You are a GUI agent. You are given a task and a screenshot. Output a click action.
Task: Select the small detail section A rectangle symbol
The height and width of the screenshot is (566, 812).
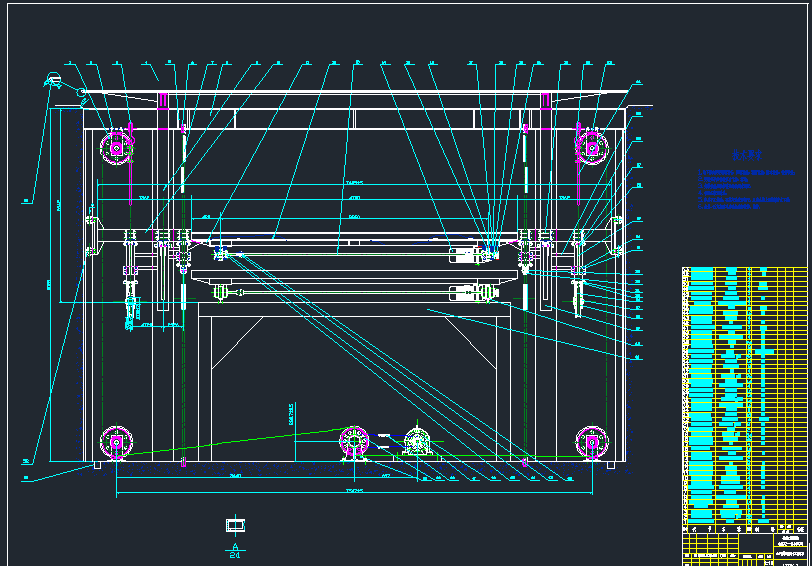[235, 526]
